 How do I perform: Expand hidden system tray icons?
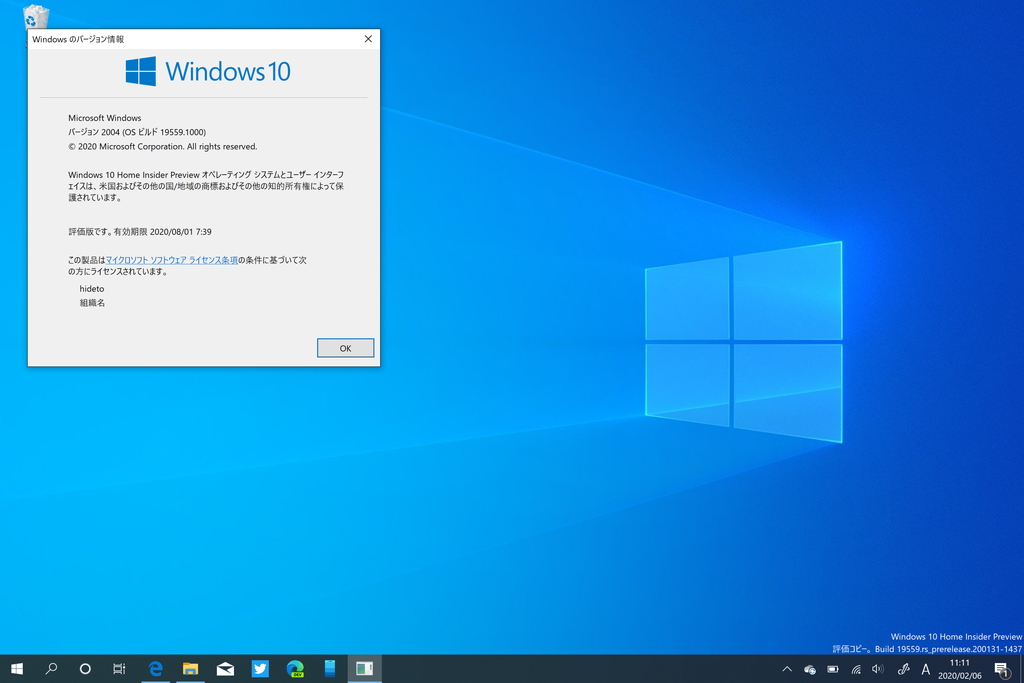pyautogui.click(x=787, y=670)
